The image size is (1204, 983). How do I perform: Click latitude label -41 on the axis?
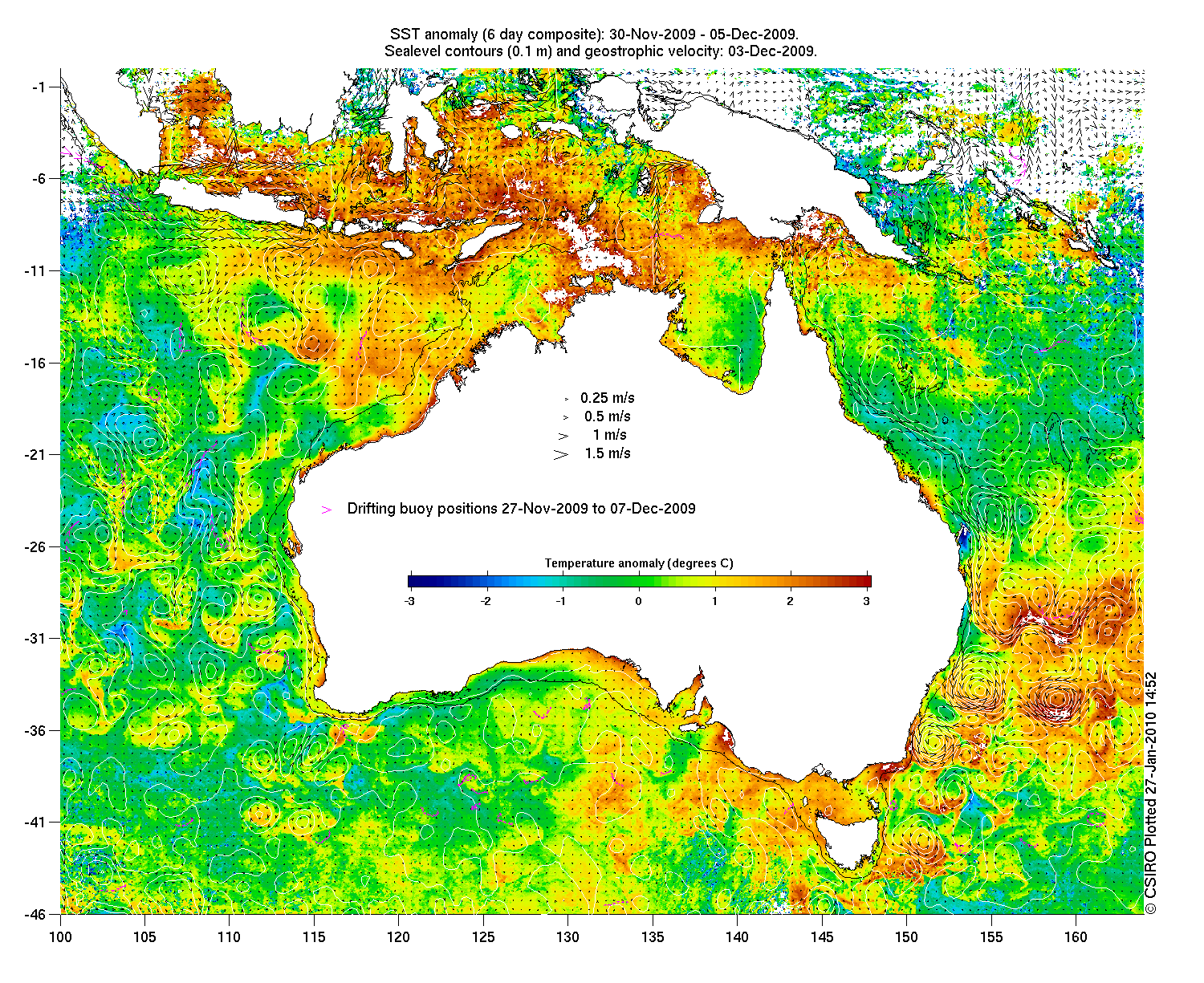click(x=36, y=822)
